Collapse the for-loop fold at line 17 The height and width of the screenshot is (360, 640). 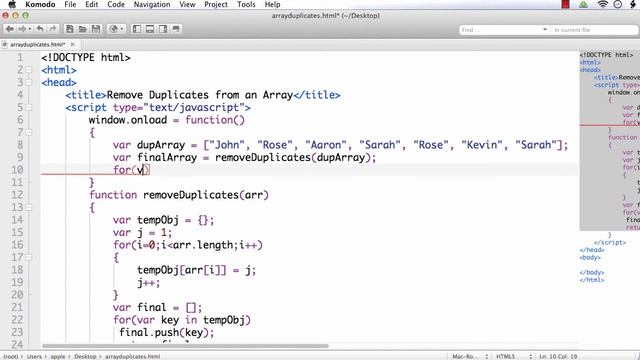(29, 258)
